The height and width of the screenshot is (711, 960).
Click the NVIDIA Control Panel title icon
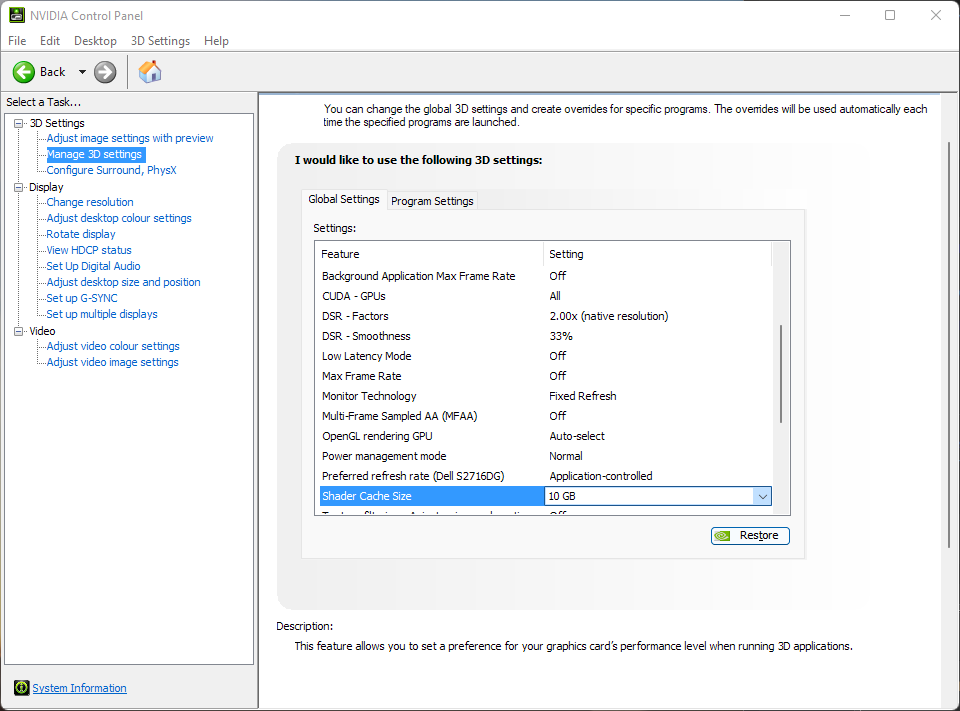17,15
